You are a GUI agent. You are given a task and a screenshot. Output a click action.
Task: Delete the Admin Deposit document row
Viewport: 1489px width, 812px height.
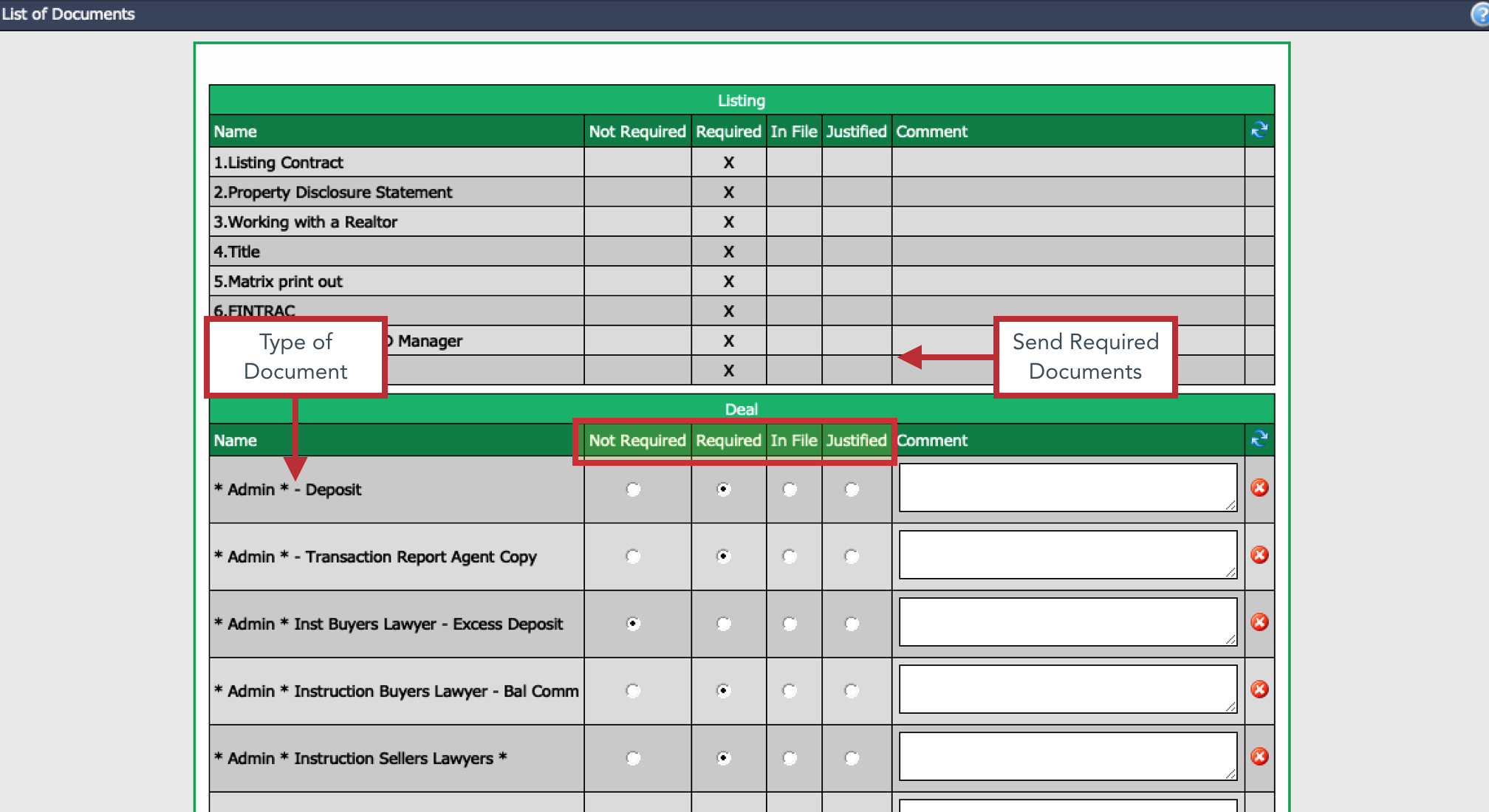coord(1259,487)
